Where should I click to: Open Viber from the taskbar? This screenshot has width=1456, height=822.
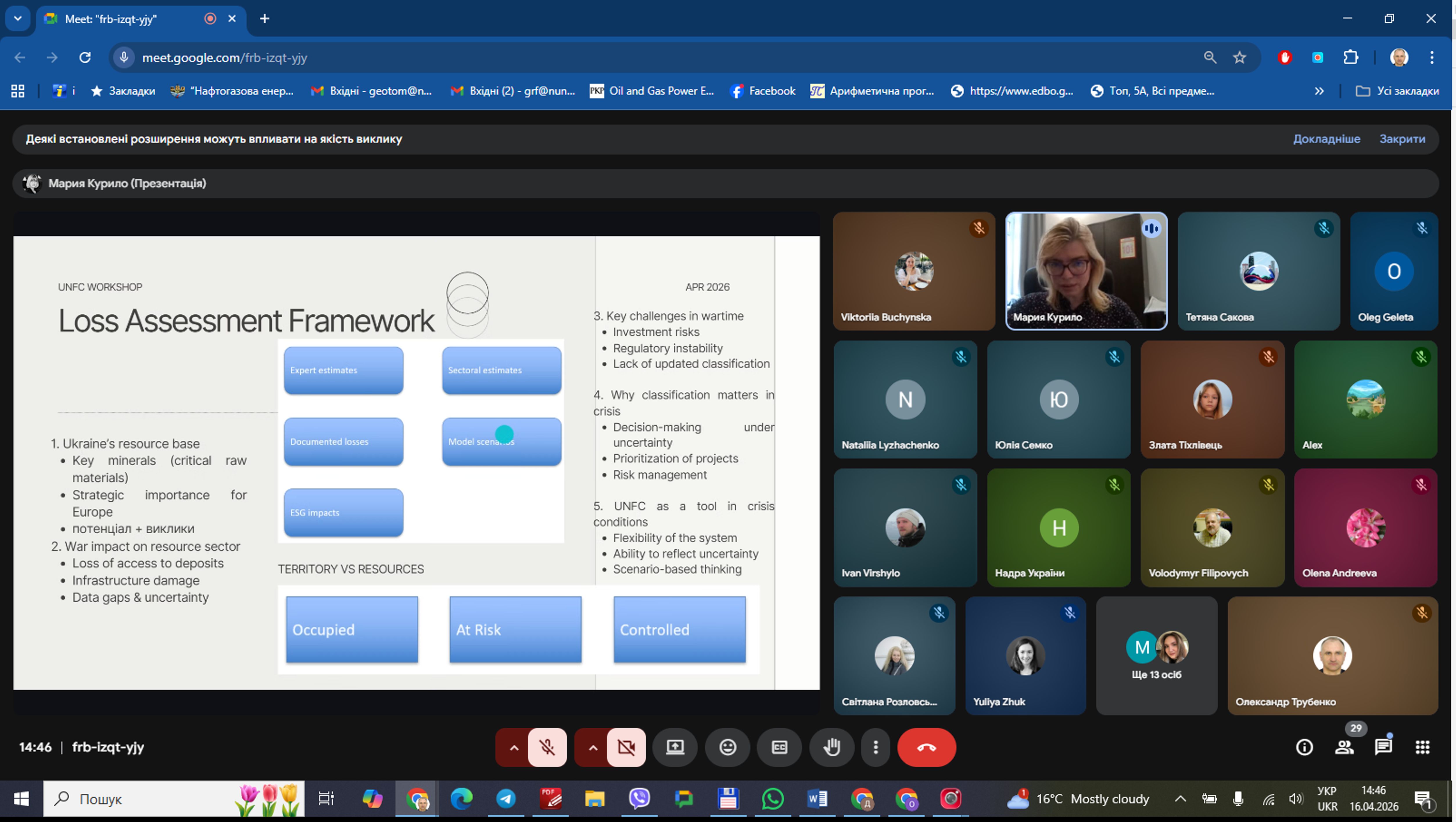tap(639, 798)
